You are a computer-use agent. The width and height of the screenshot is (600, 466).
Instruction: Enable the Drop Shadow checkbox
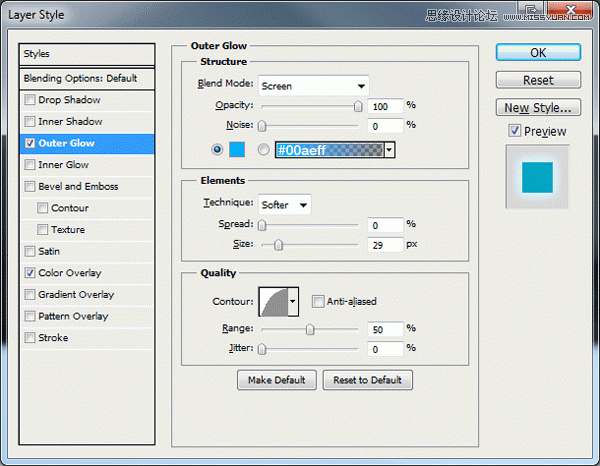pos(30,100)
